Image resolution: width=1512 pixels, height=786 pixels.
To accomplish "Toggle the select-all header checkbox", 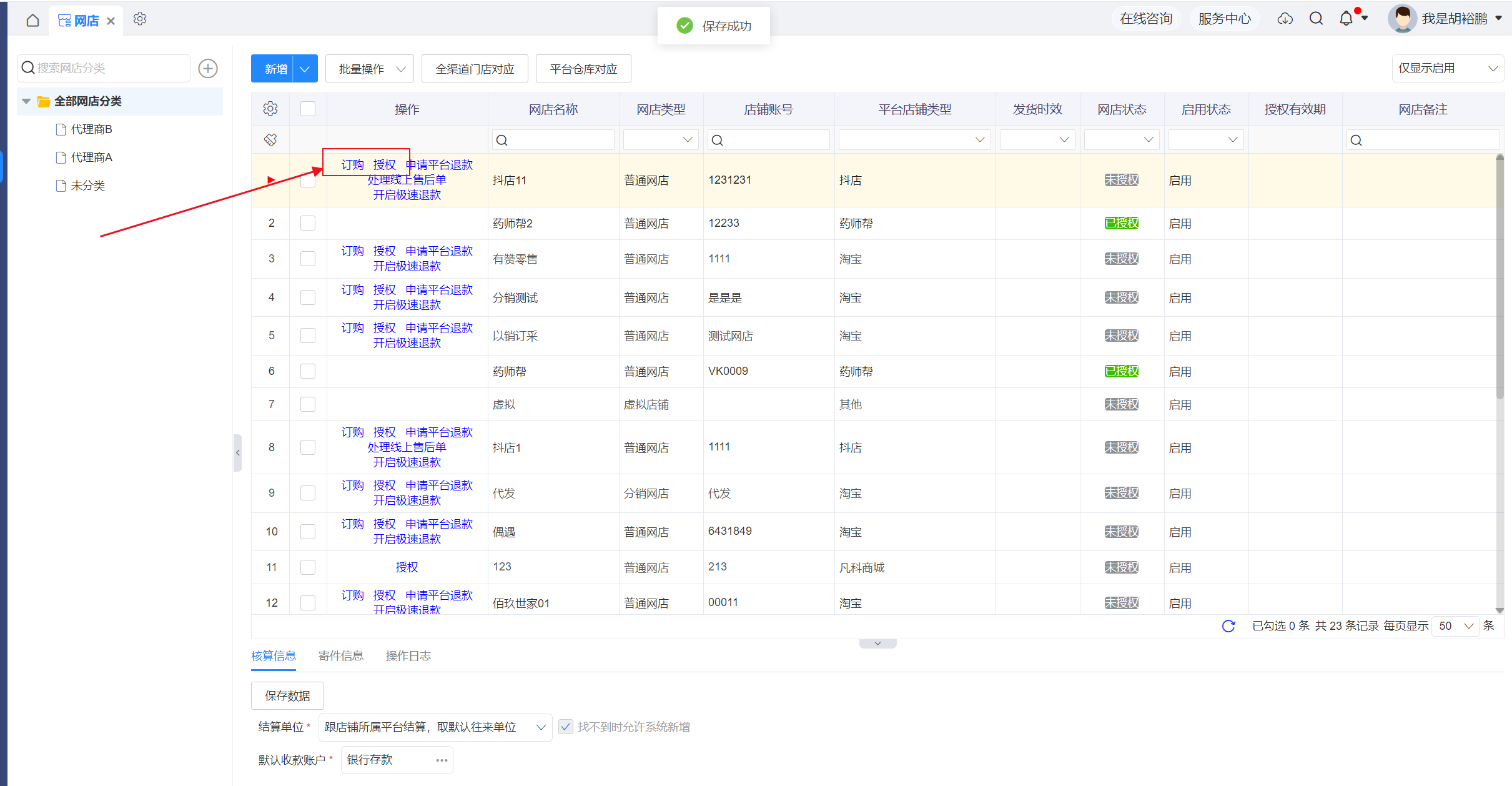I will (308, 109).
